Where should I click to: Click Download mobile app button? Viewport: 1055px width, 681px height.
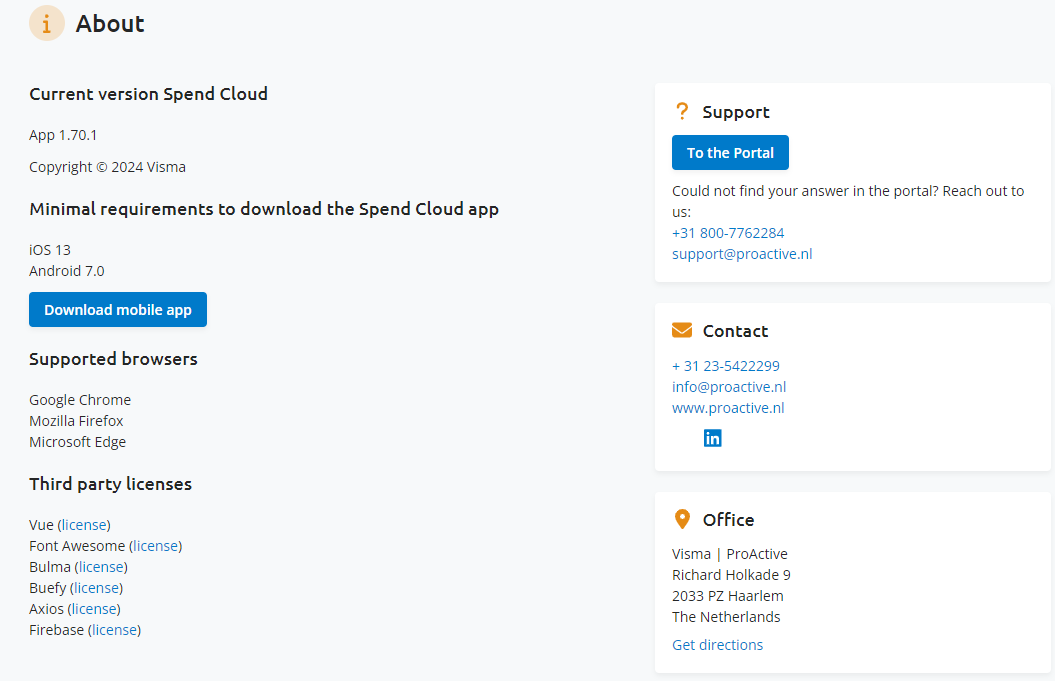(x=118, y=310)
